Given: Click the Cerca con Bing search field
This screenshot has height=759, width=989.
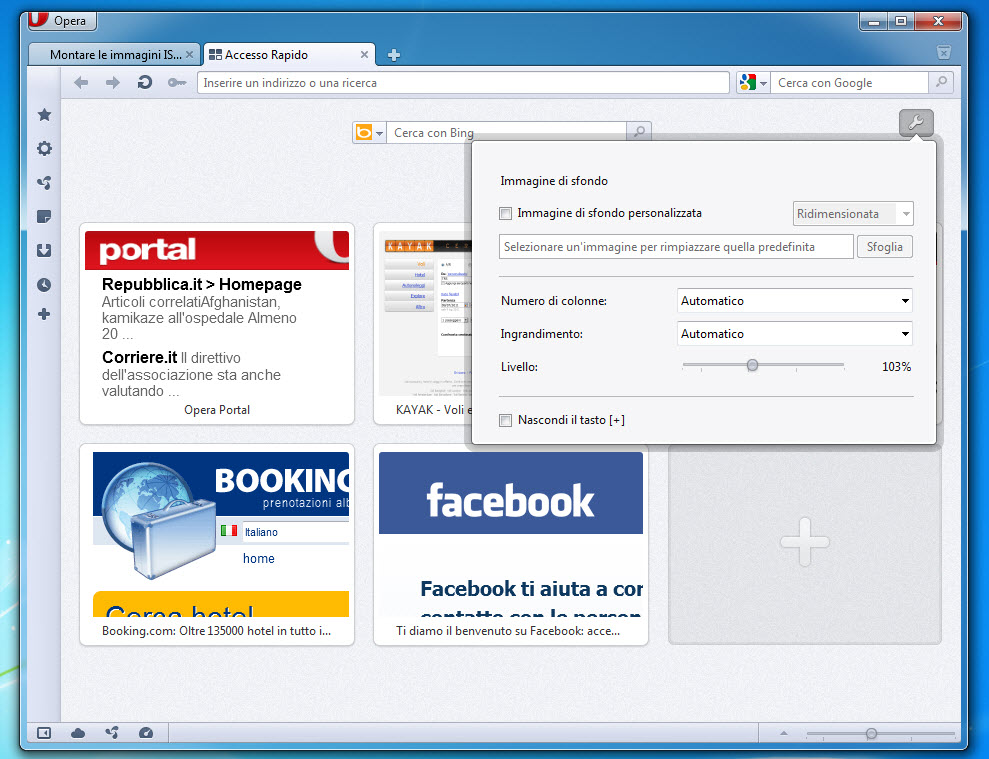Looking at the screenshot, I should coord(506,132).
